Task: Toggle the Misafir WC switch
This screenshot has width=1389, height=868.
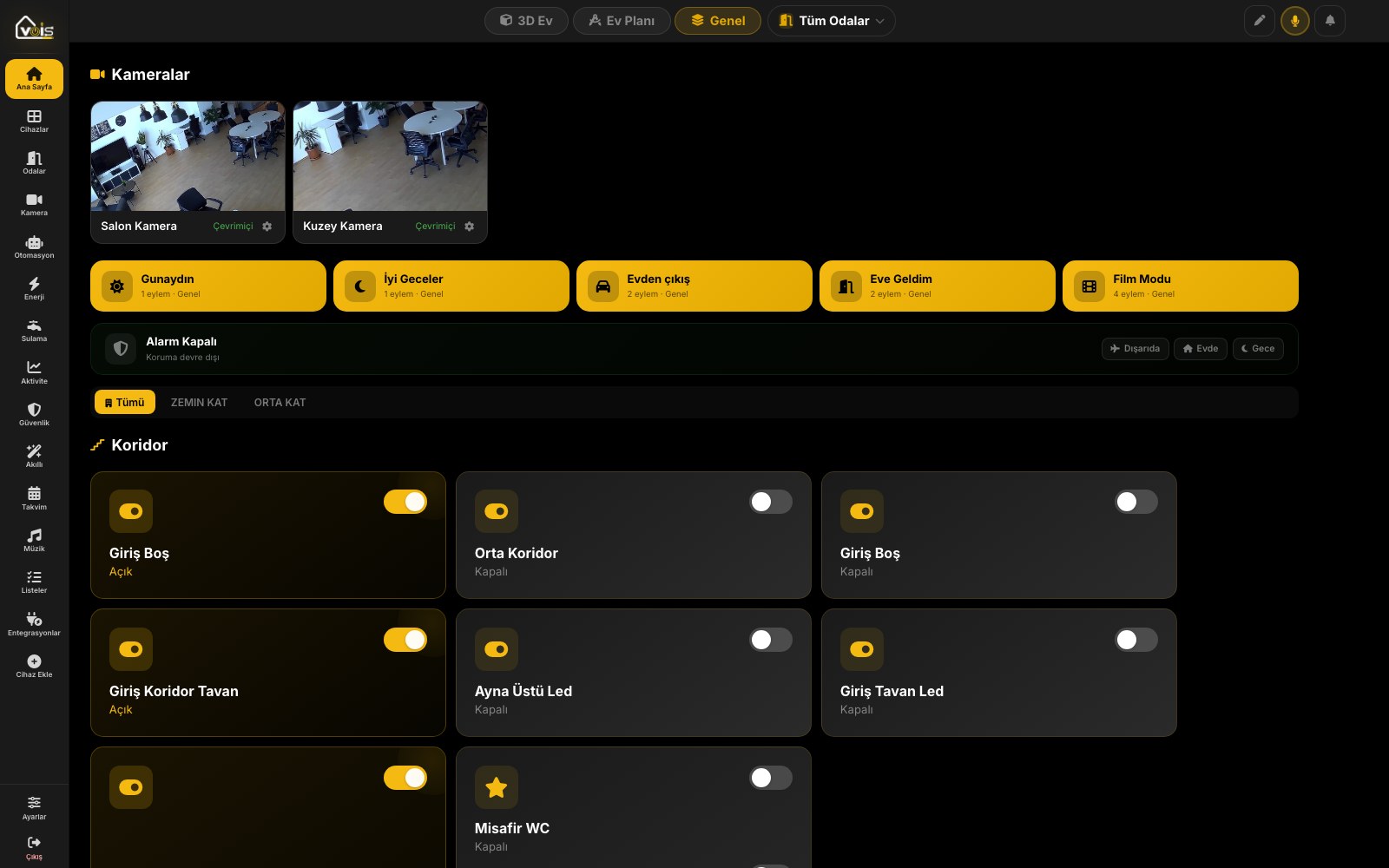Action: (x=771, y=778)
